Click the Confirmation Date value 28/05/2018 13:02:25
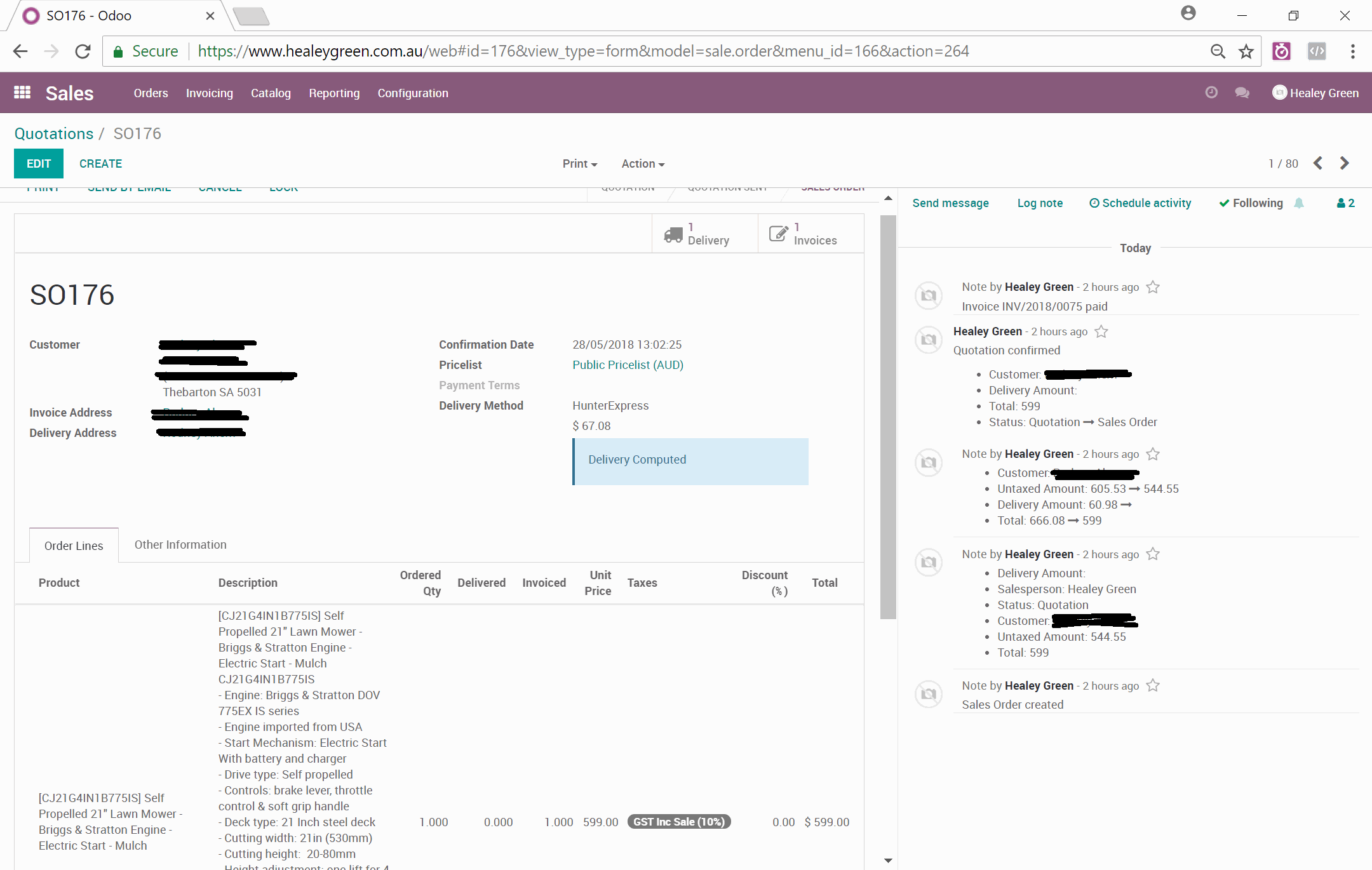This screenshot has width=1372, height=870. 627,345
